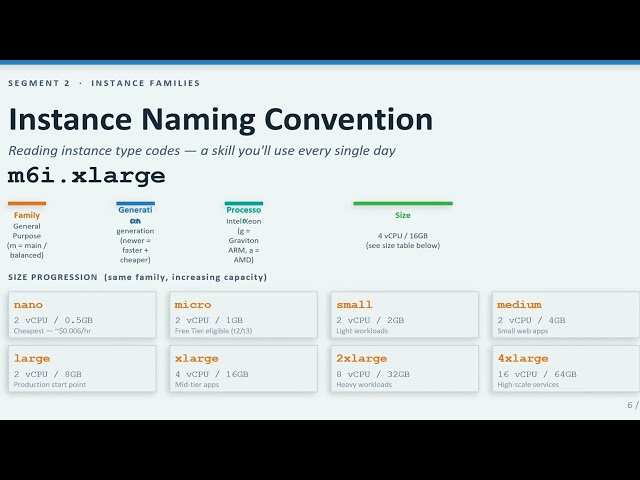Click the orange 'Family' label

27,215
